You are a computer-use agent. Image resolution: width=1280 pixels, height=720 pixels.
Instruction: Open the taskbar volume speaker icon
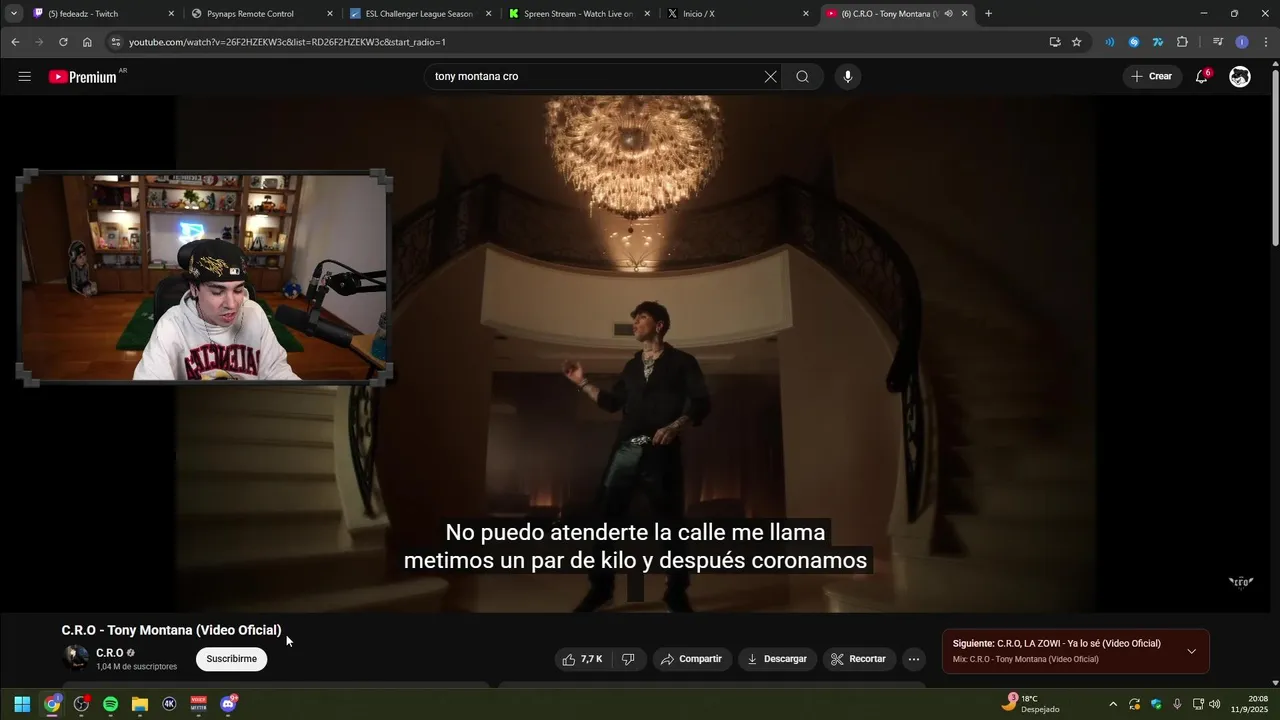1215,704
